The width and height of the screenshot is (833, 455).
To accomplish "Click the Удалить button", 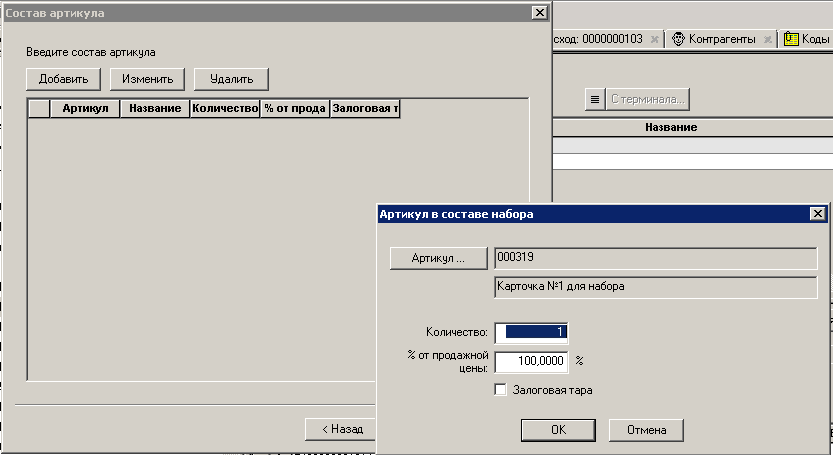I will [x=231, y=79].
